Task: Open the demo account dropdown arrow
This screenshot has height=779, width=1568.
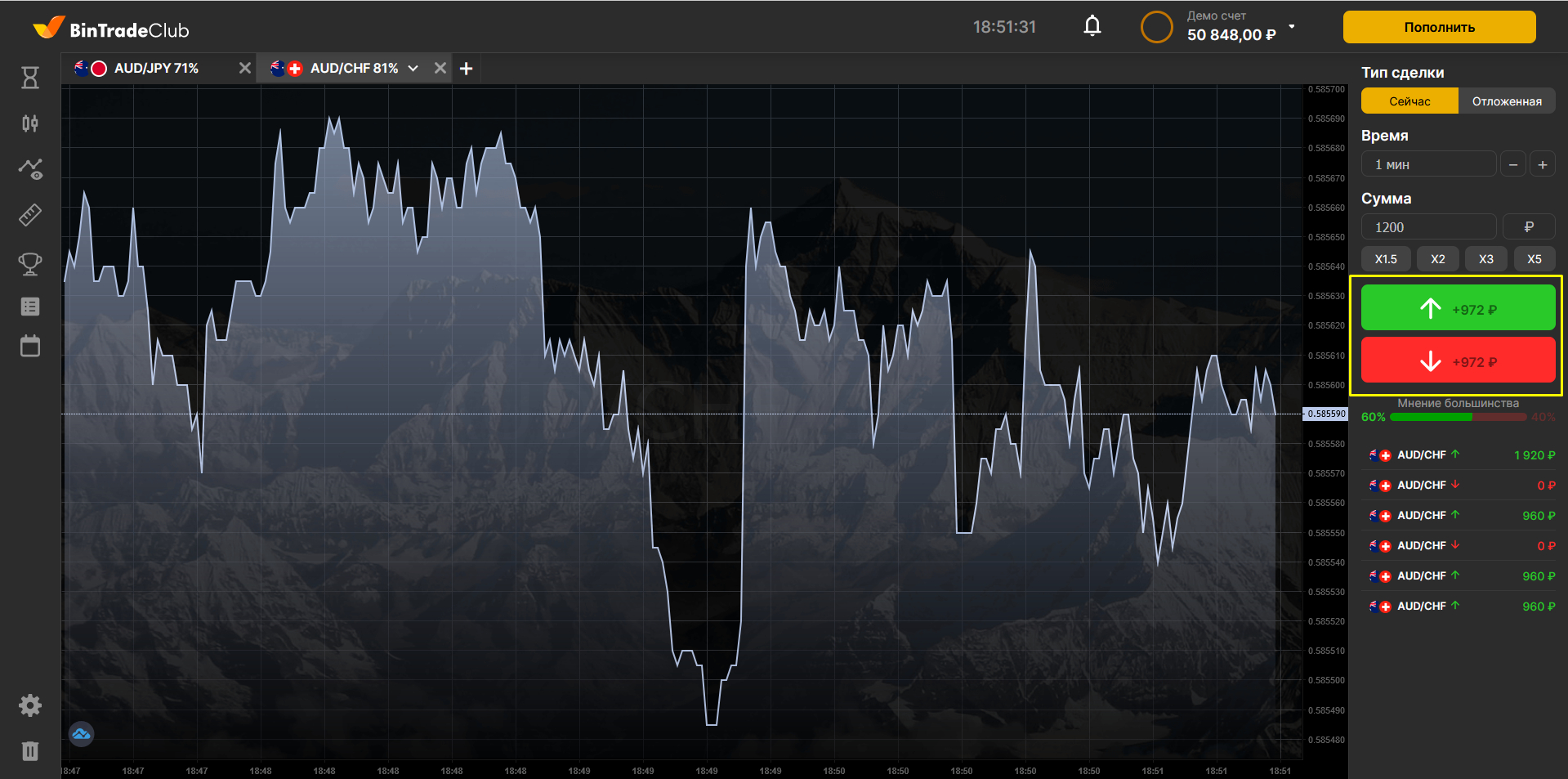Action: coord(1292,27)
